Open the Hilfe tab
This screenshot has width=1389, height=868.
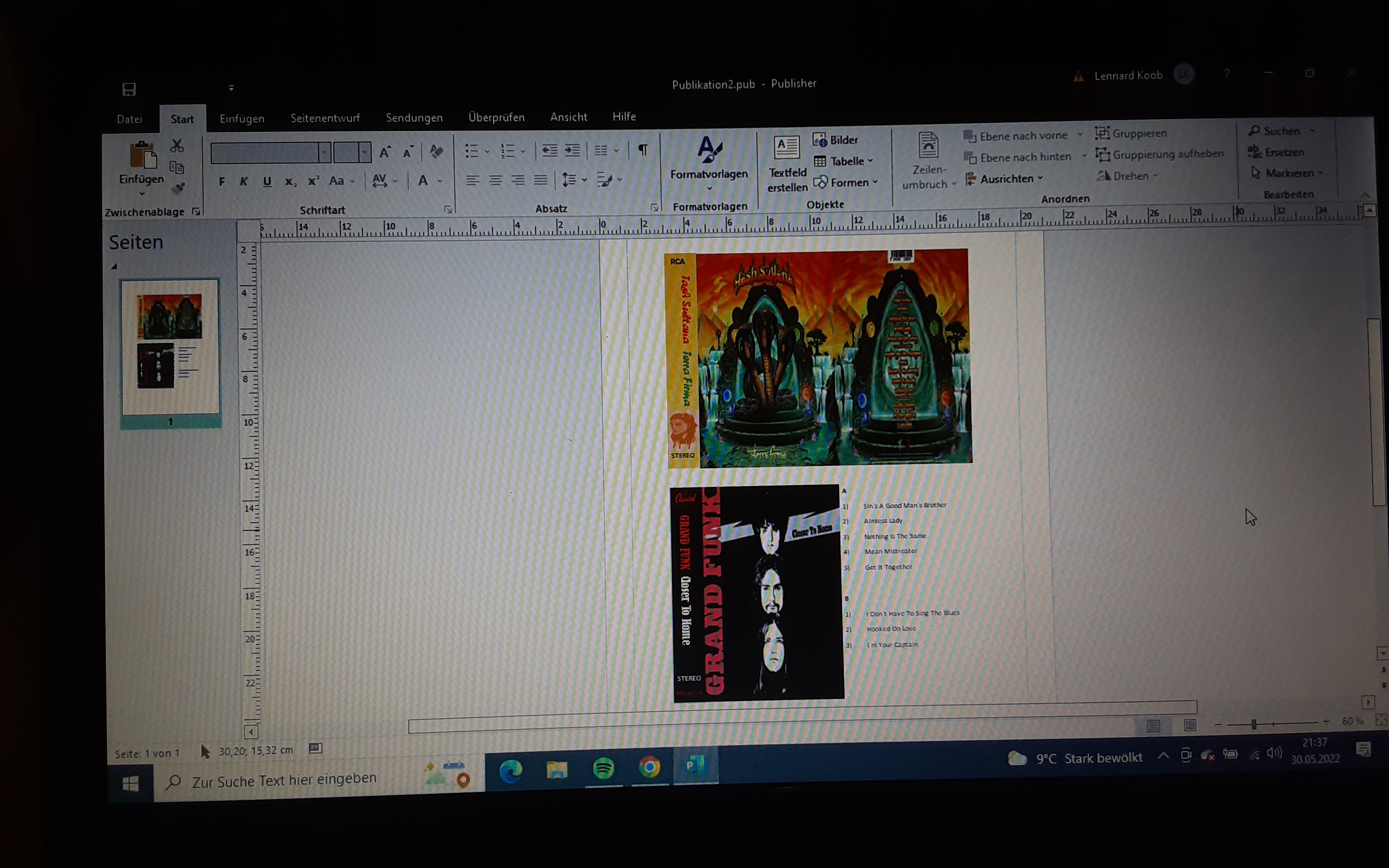624,117
